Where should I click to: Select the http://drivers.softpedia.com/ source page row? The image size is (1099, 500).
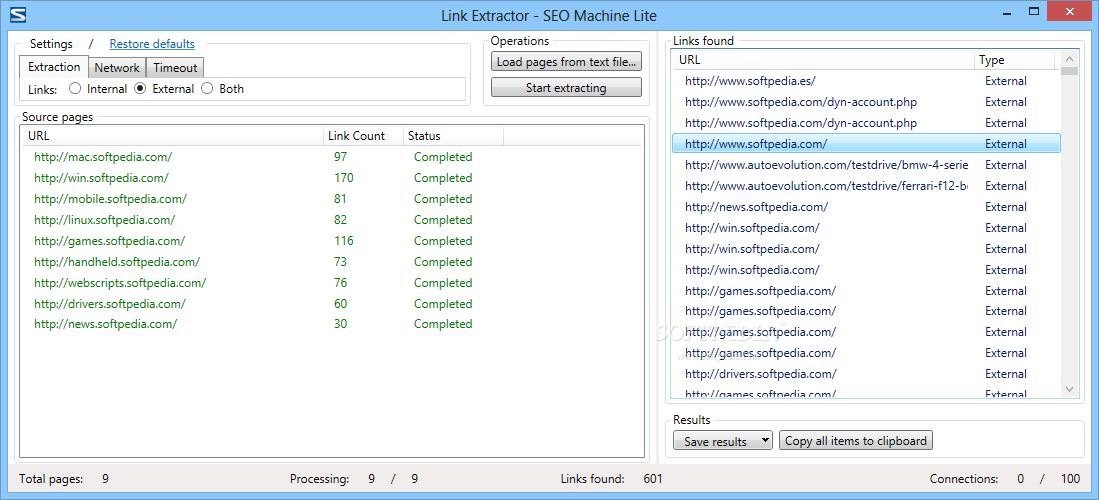coord(331,304)
